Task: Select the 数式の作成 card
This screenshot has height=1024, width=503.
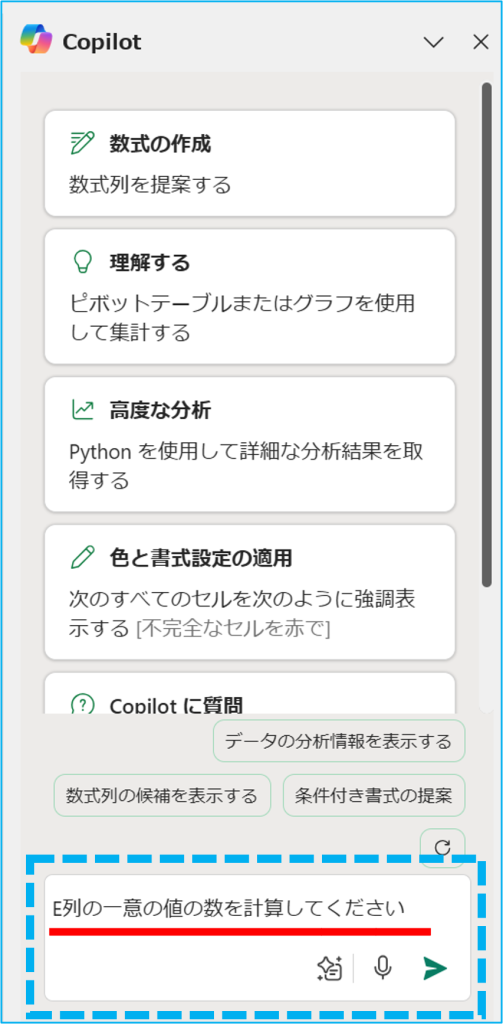Action: 250,163
